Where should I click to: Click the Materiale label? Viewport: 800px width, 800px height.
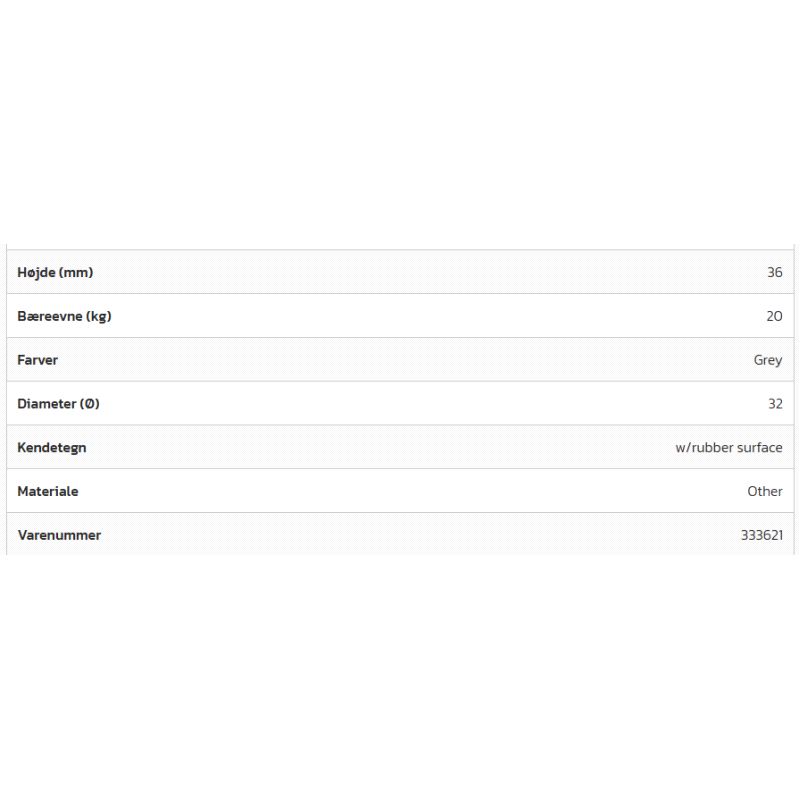(x=48, y=492)
